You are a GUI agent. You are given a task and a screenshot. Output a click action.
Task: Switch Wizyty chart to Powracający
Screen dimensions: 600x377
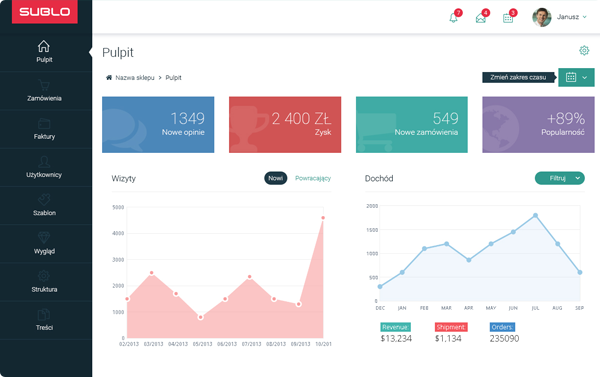coord(313,178)
